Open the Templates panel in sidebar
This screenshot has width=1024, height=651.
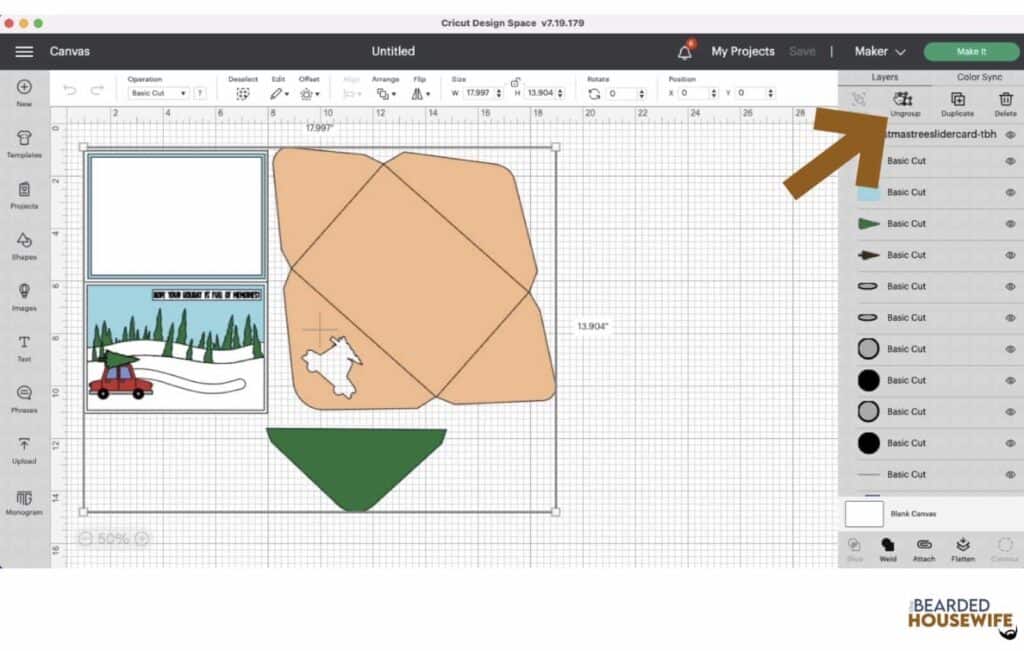pos(24,144)
